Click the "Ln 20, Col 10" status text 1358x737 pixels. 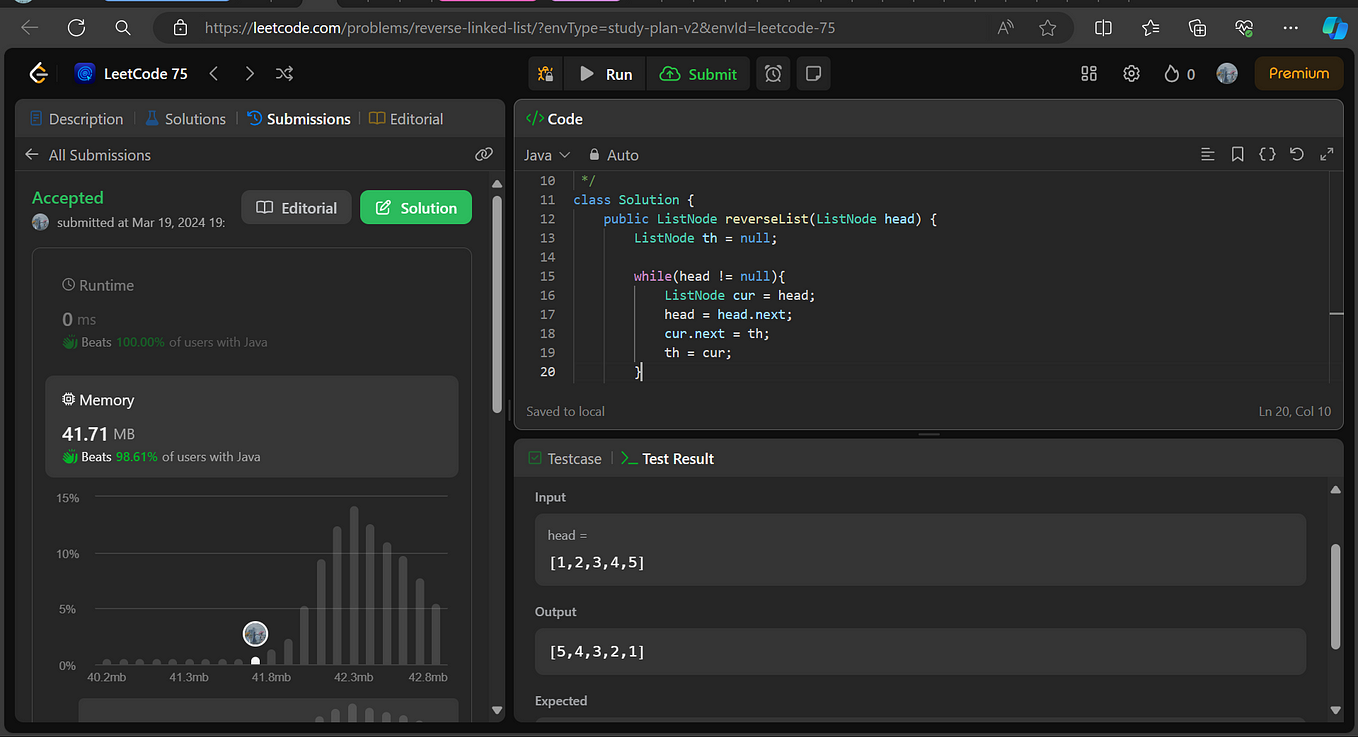[x=1295, y=411]
